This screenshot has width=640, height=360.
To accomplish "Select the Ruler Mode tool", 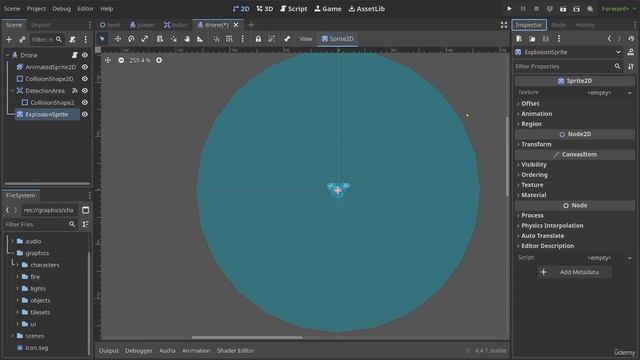I will click(x=200, y=39).
